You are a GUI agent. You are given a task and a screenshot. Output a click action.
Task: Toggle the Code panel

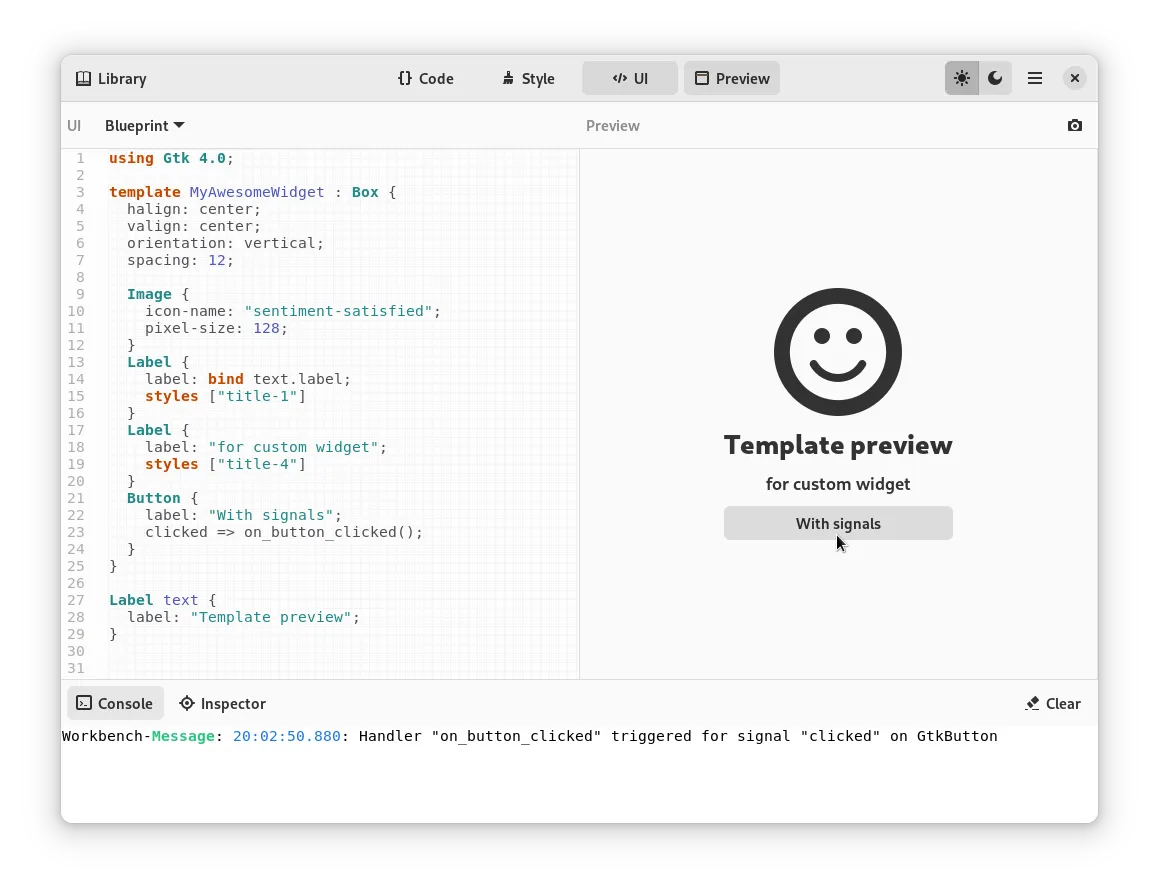pyautogui.click(x=426, y=78)
